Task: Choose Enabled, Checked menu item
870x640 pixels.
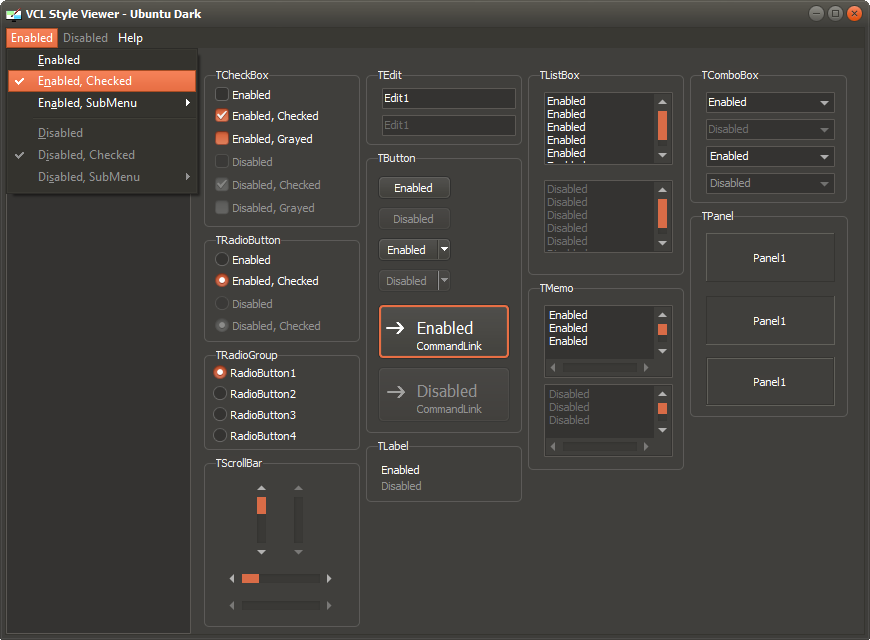Action: coord(102,81)
